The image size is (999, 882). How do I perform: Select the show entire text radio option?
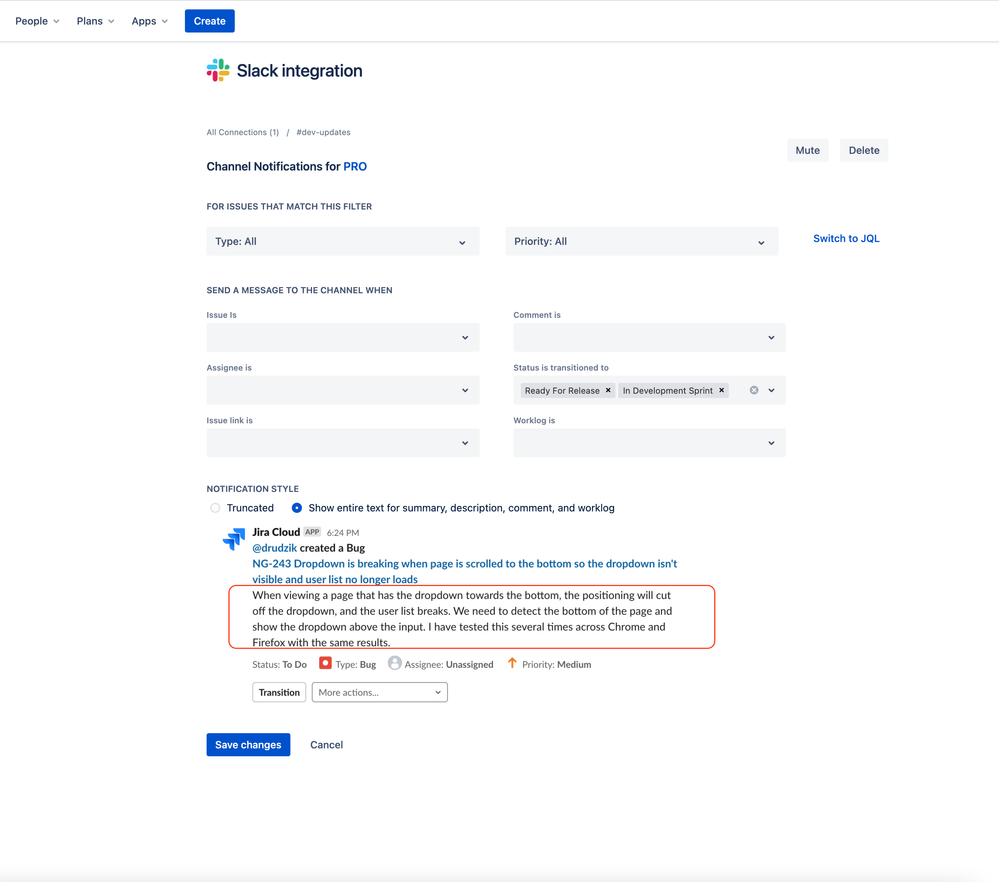coord(297,508)
